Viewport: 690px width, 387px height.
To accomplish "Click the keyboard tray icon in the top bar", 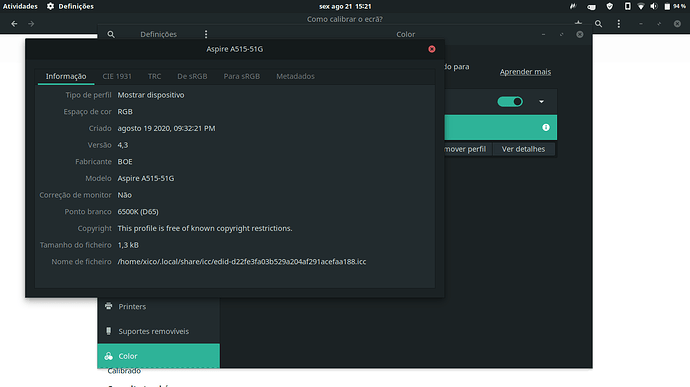I will (x=591, y=6).
